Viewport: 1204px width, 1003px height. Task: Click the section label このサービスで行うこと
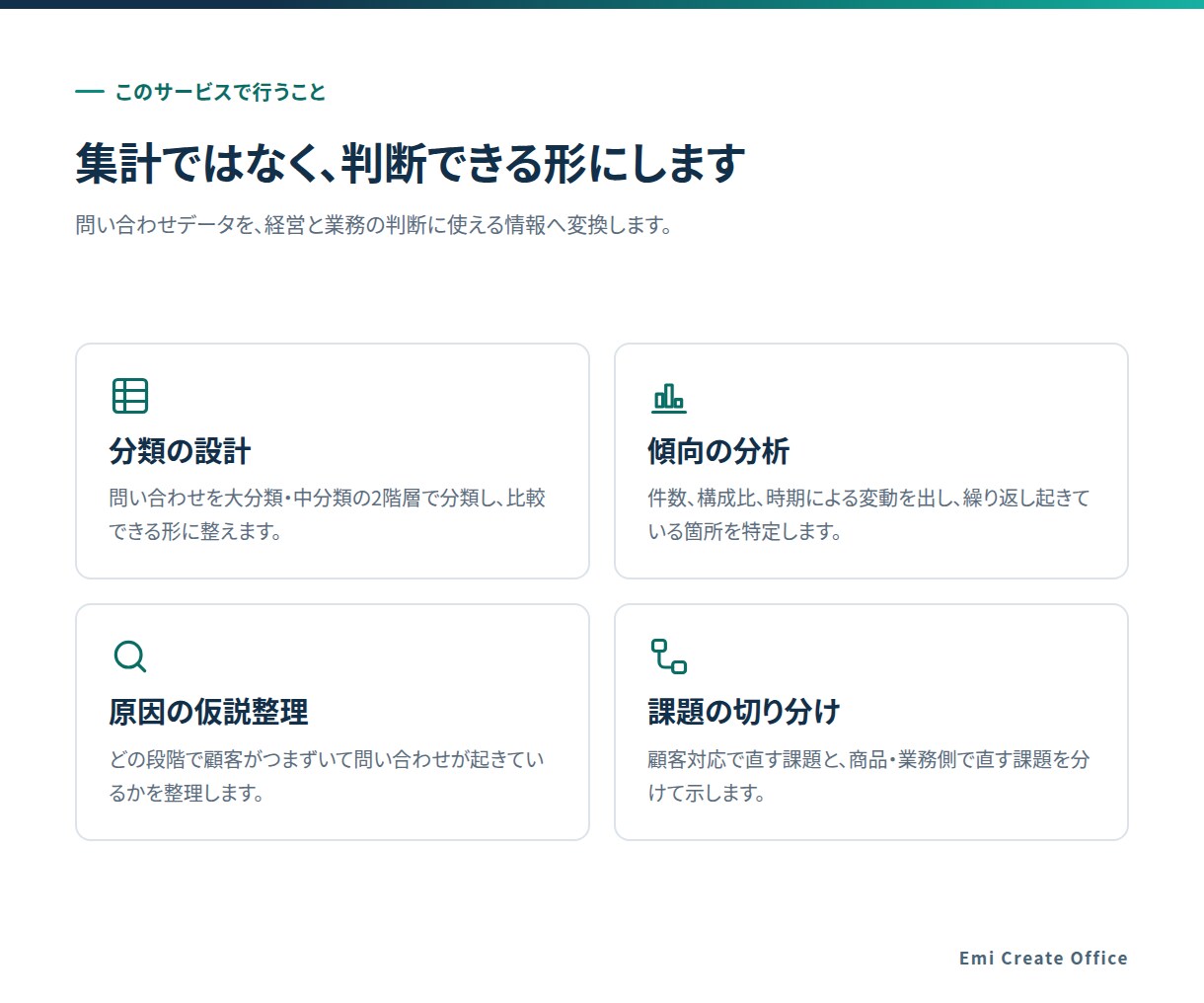(220, 92)
